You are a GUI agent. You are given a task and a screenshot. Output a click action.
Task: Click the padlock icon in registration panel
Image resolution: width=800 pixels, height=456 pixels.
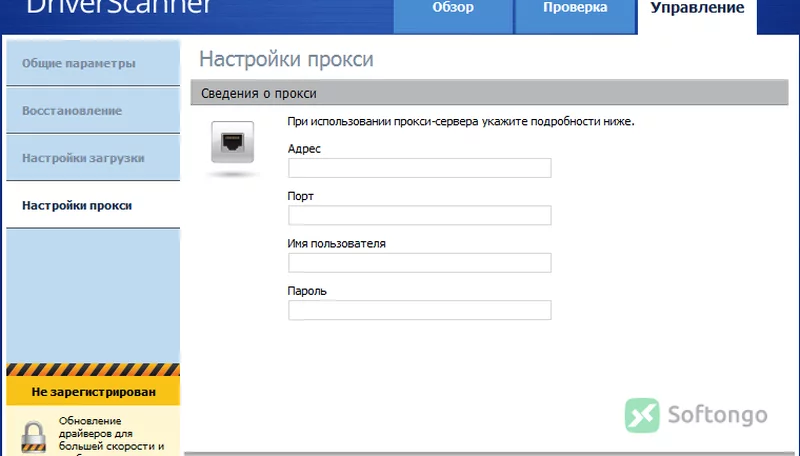pos(34,437)
